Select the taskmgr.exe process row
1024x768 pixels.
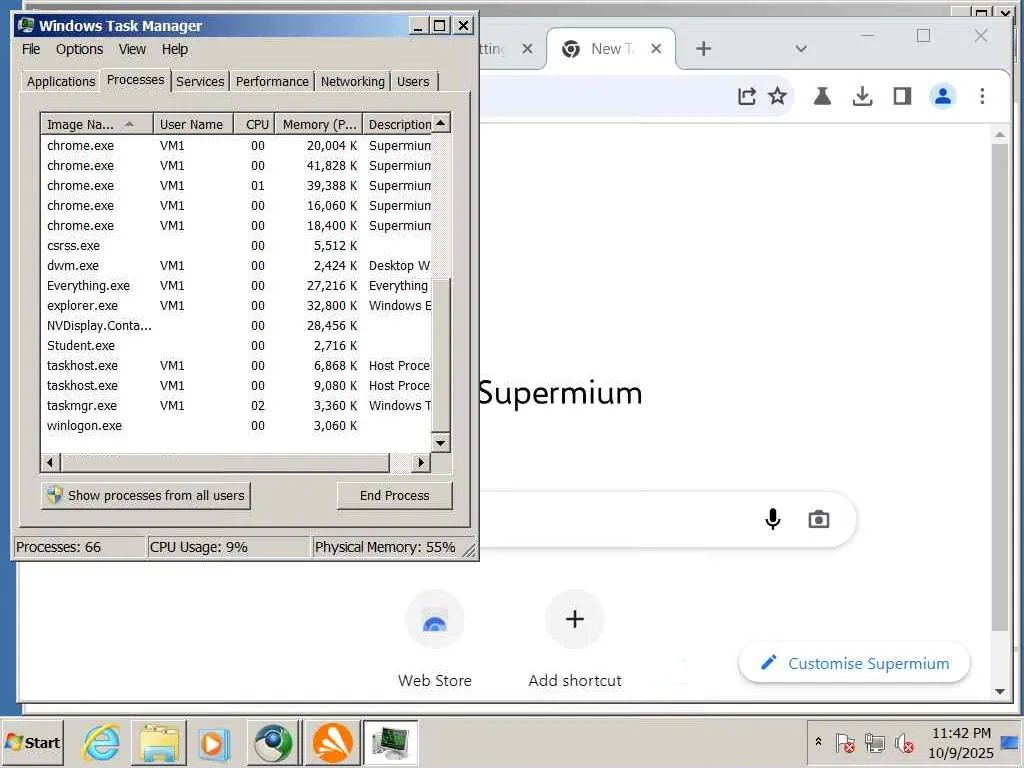(x=236, y=406)
